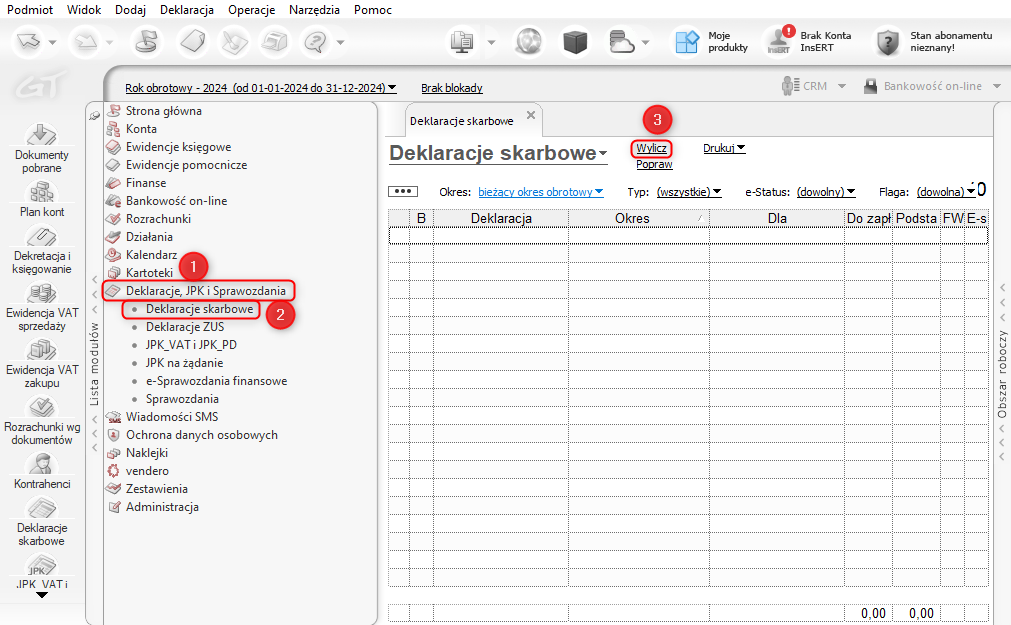Click Brak Konta InsERT account icon
Viewport: 1011px width, 625px height.
click(779, 42)
